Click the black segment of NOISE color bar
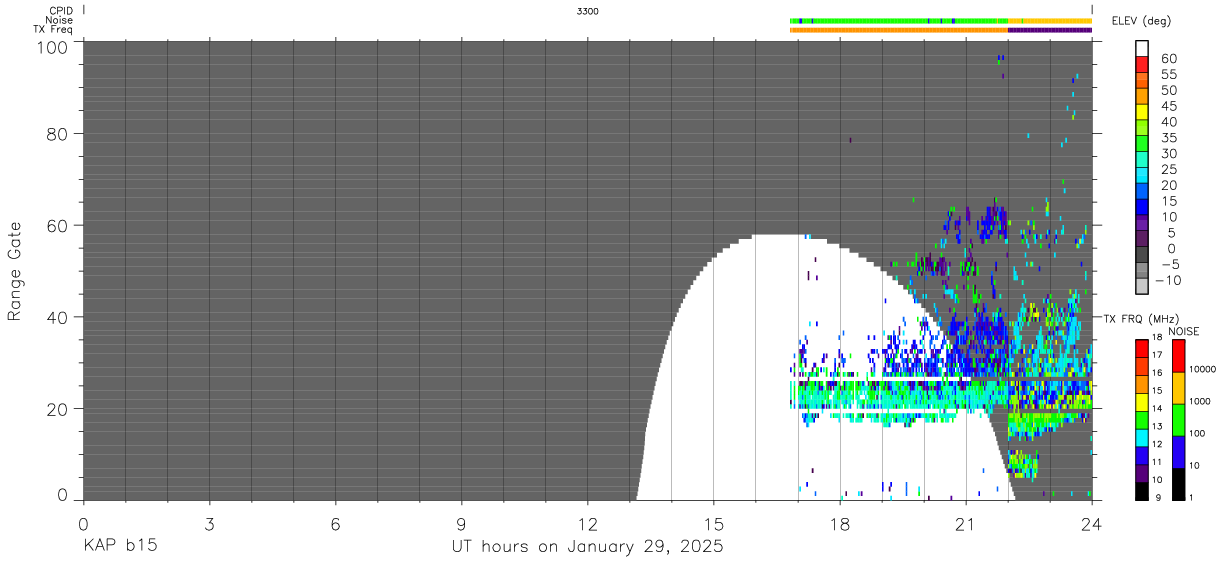 1178,484
